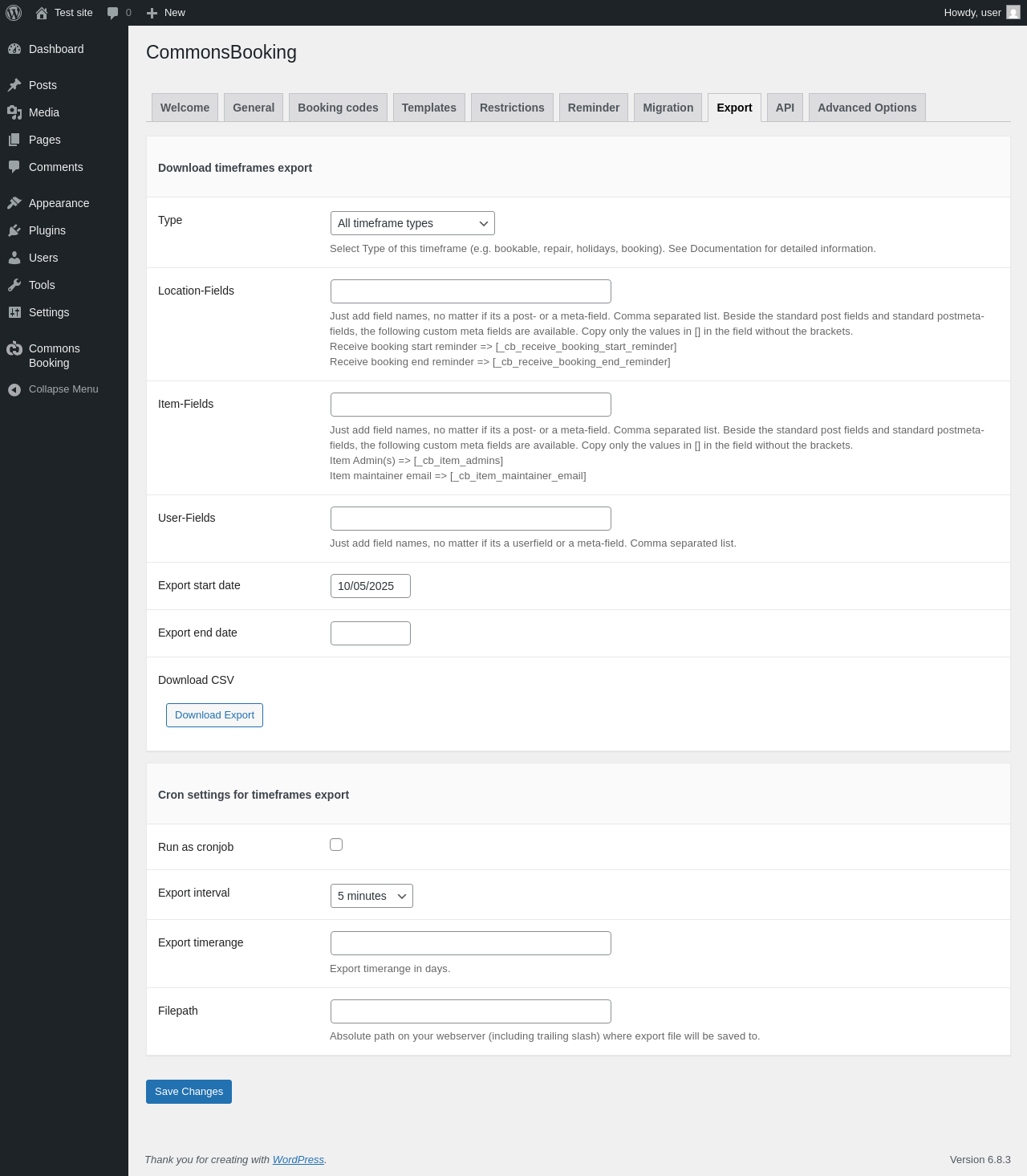Open the timeframe Type dropdown
The width and height of the screenshot is (1027, 1176).
(x=412, y=223)
